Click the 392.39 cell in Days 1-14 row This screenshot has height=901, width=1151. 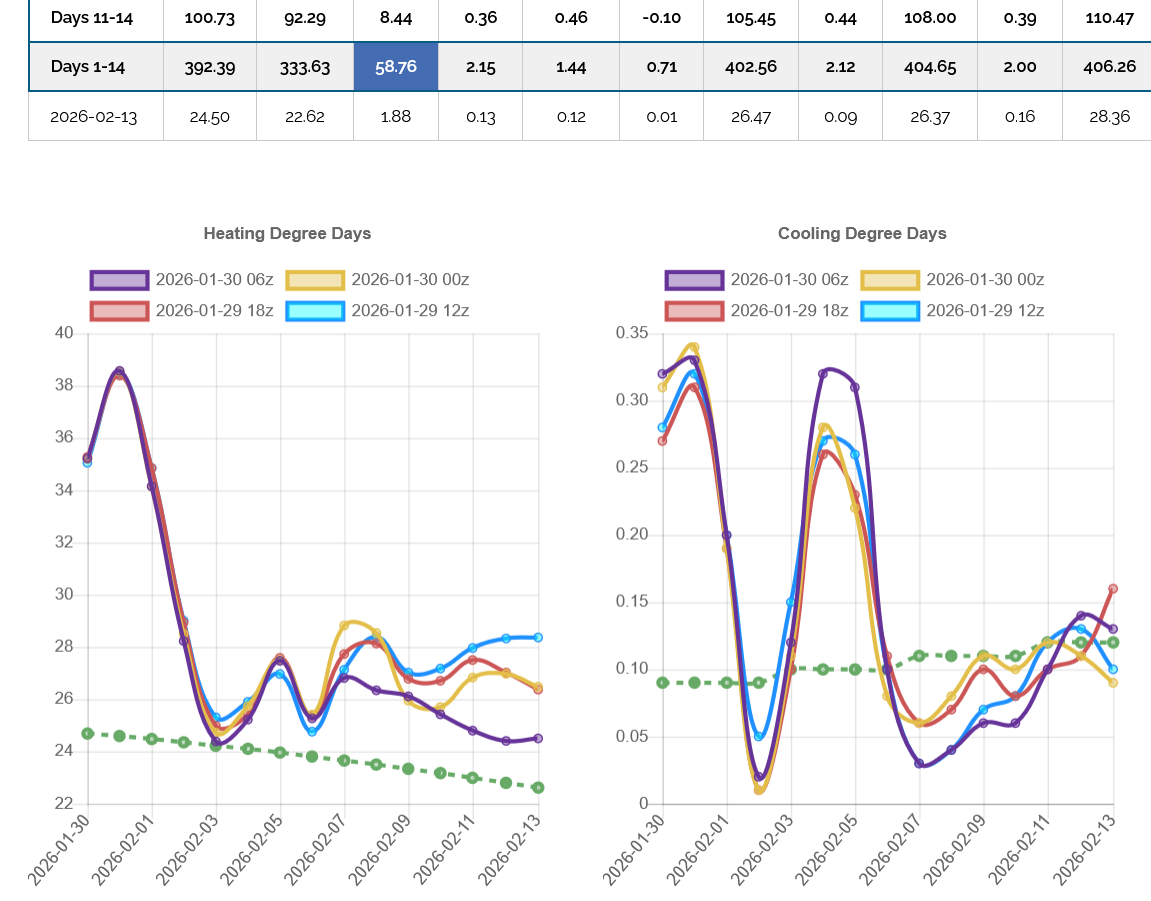coord(210,67)
